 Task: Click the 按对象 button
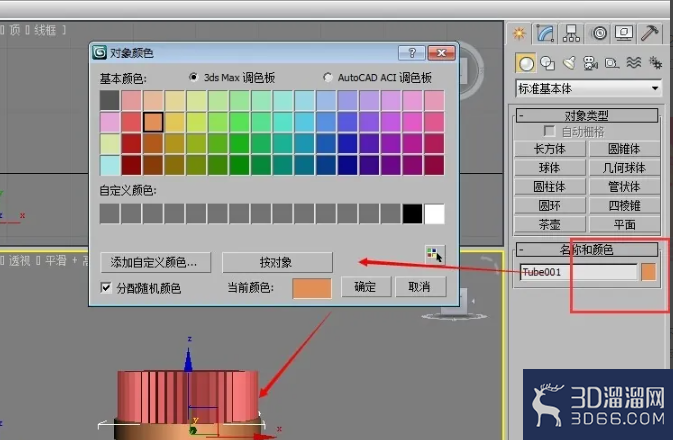[x=277, y=262]
